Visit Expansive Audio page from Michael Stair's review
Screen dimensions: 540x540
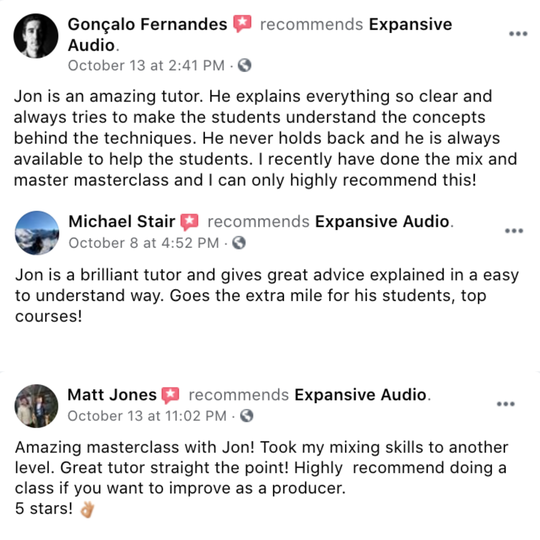pos(382,221)
